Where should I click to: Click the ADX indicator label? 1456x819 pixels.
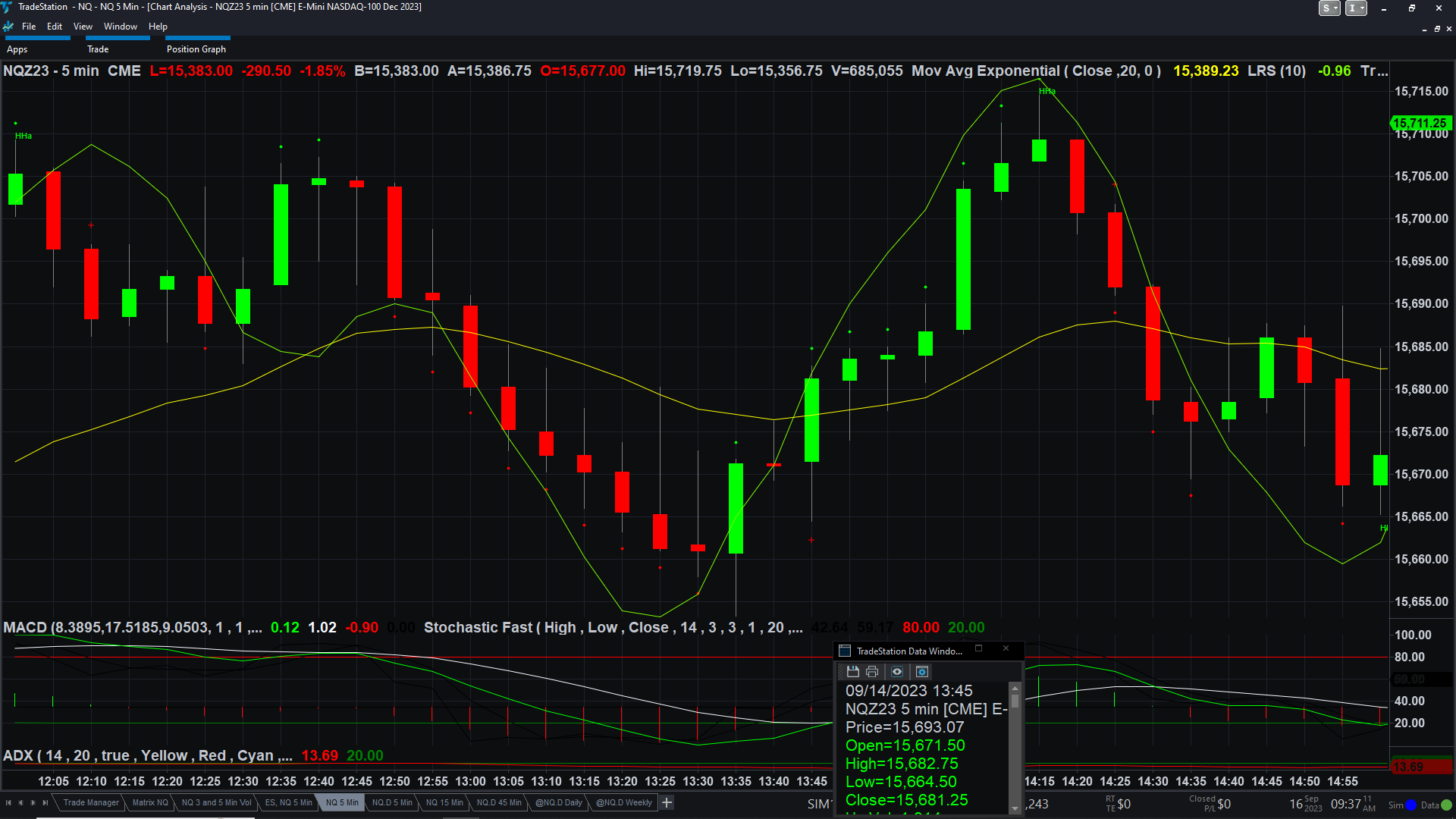click(x=148, y=756)
